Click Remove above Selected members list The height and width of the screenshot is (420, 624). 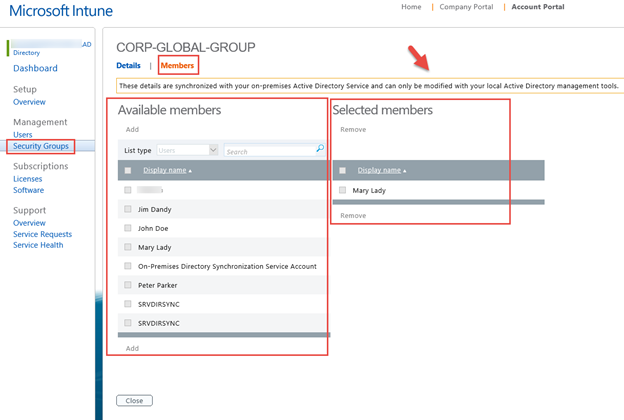click(353, 129)
